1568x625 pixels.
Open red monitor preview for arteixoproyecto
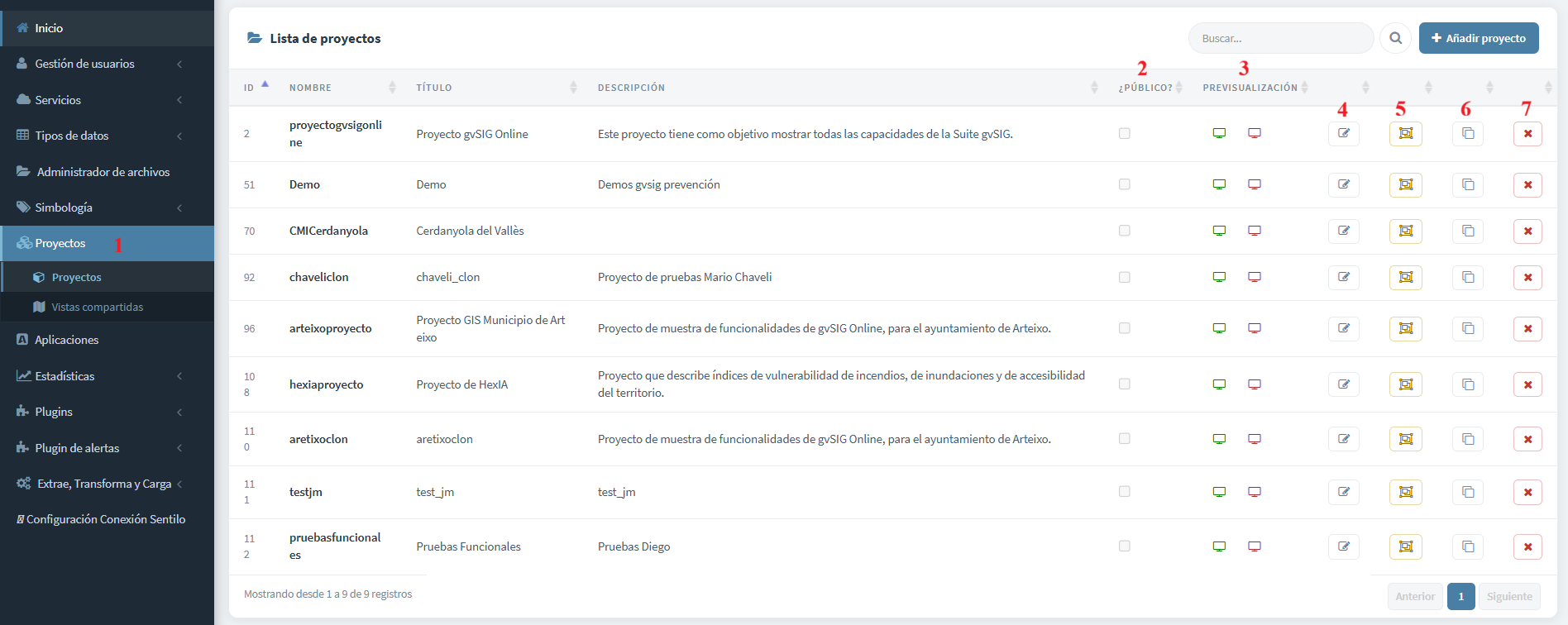pos(1255,328)
